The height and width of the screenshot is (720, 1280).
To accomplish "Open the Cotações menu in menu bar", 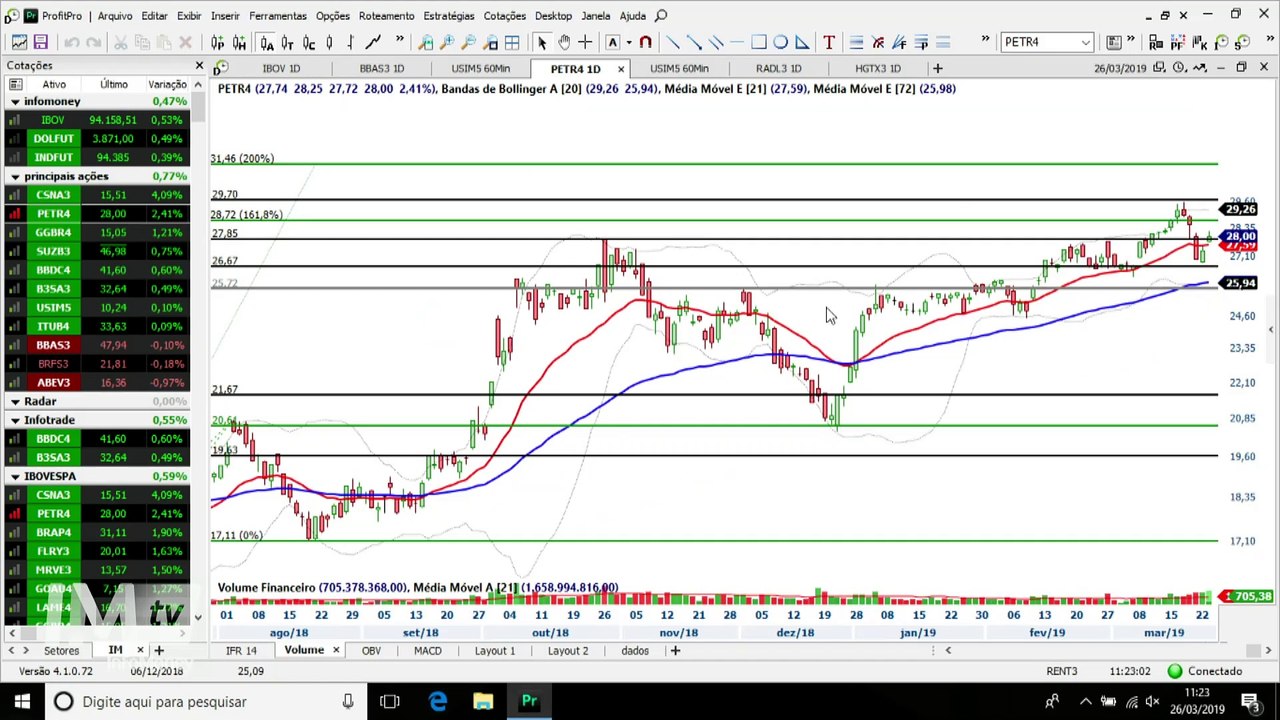I will coord(504,16).
